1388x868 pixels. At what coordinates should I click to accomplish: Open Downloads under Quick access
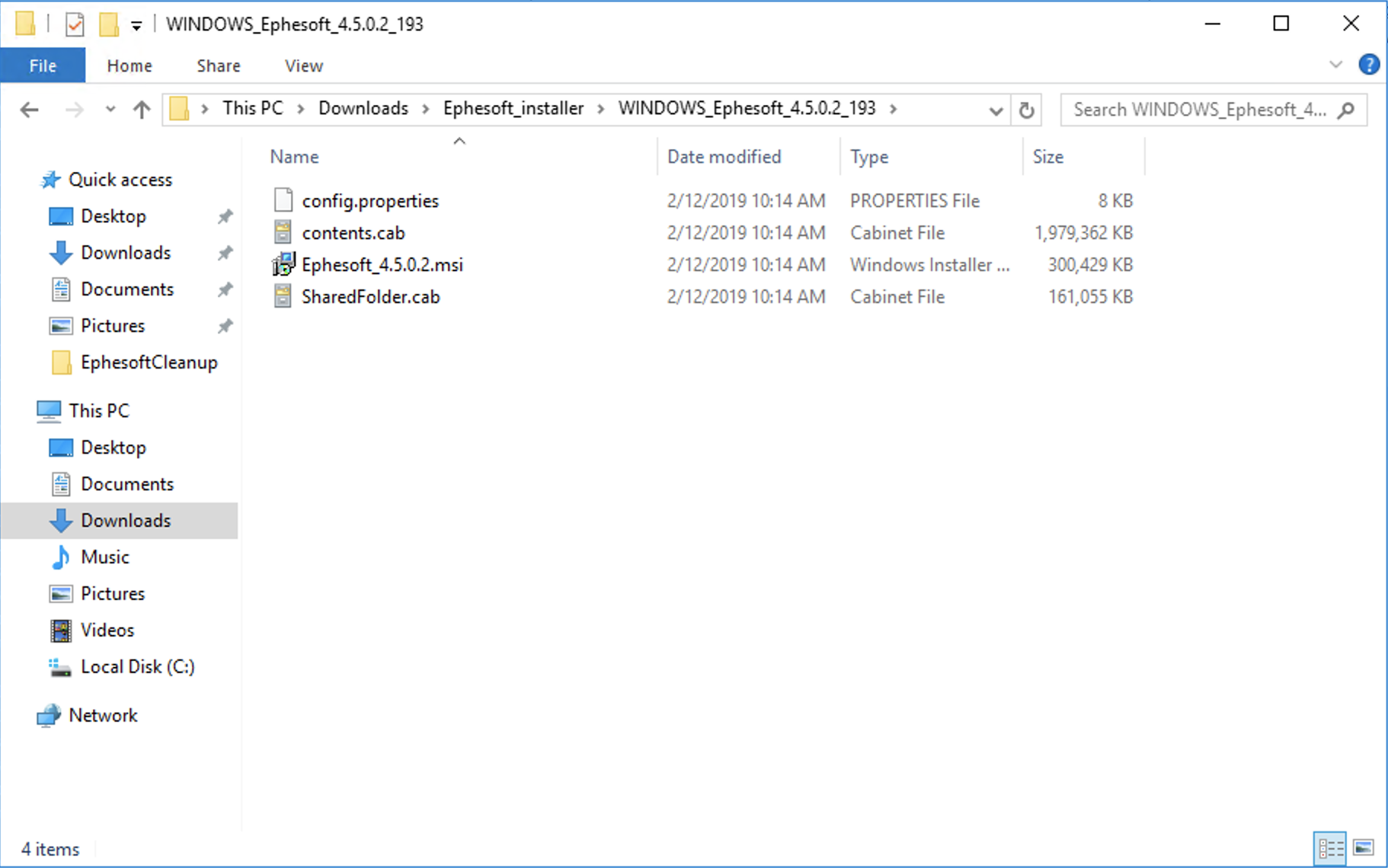coord(126,253)
